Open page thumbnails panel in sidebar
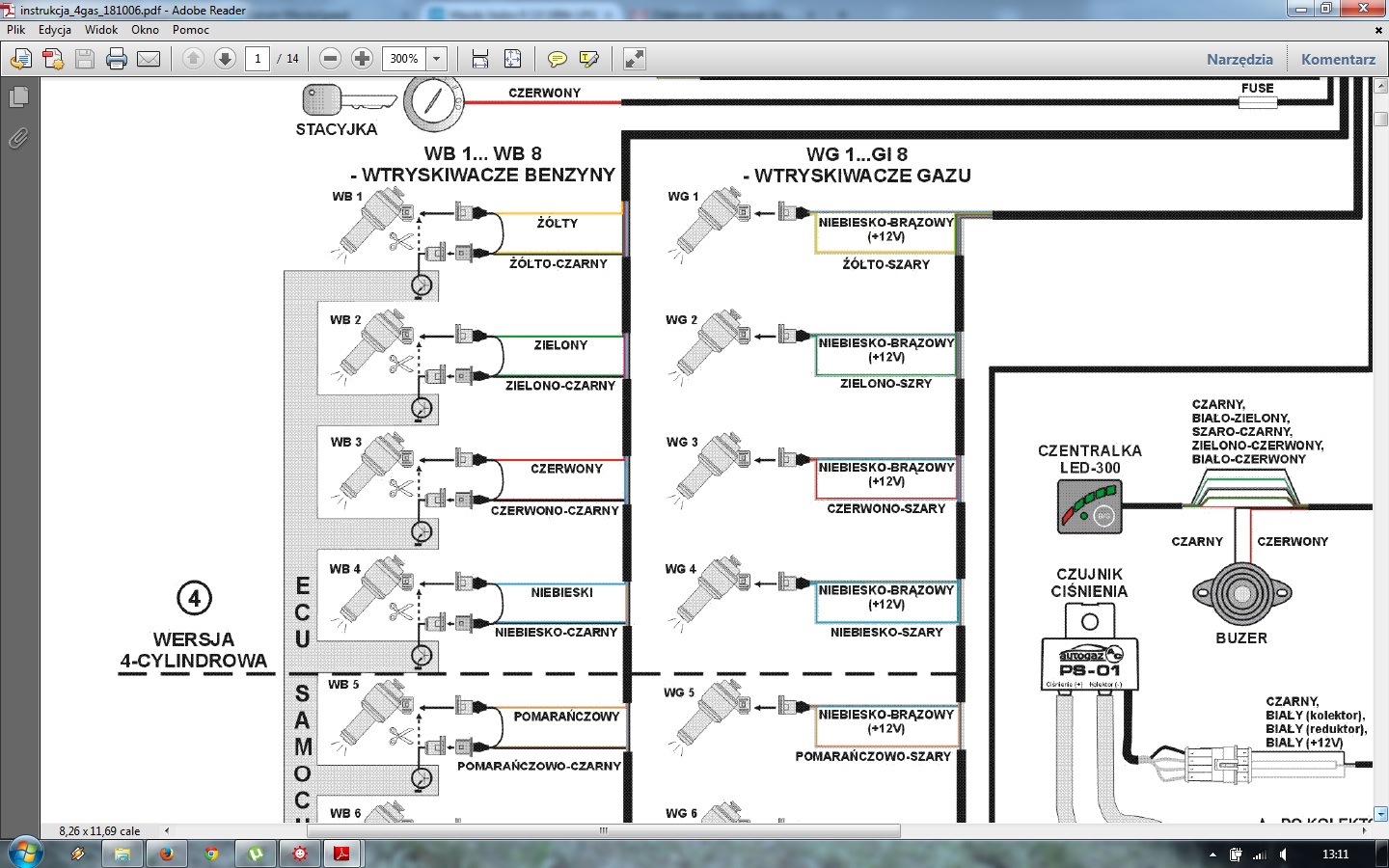This screenshot has height=868, width=1389. [18, 97]
